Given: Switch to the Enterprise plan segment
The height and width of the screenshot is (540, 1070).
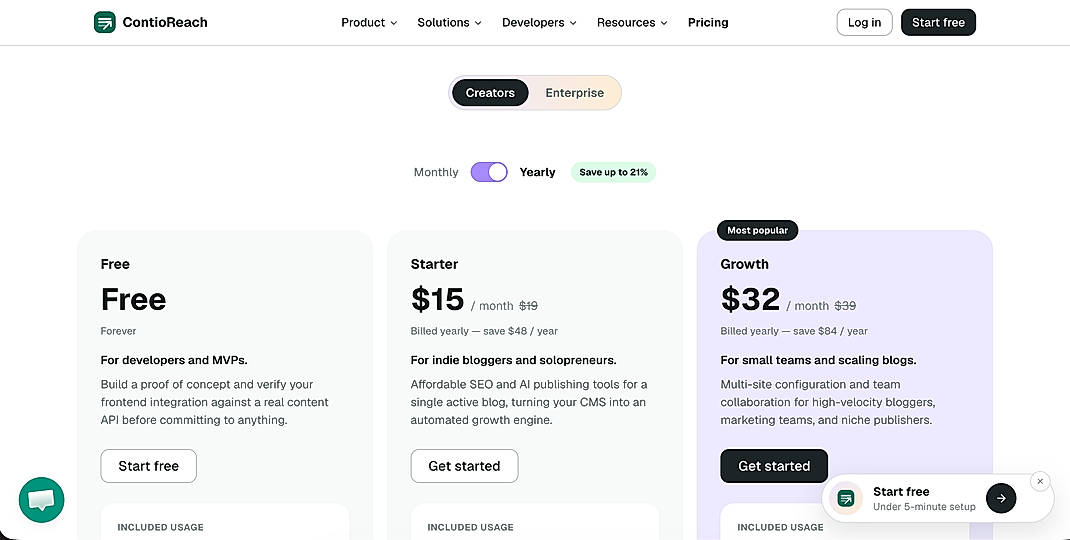Looking at the screenshot, I should 575,93.
